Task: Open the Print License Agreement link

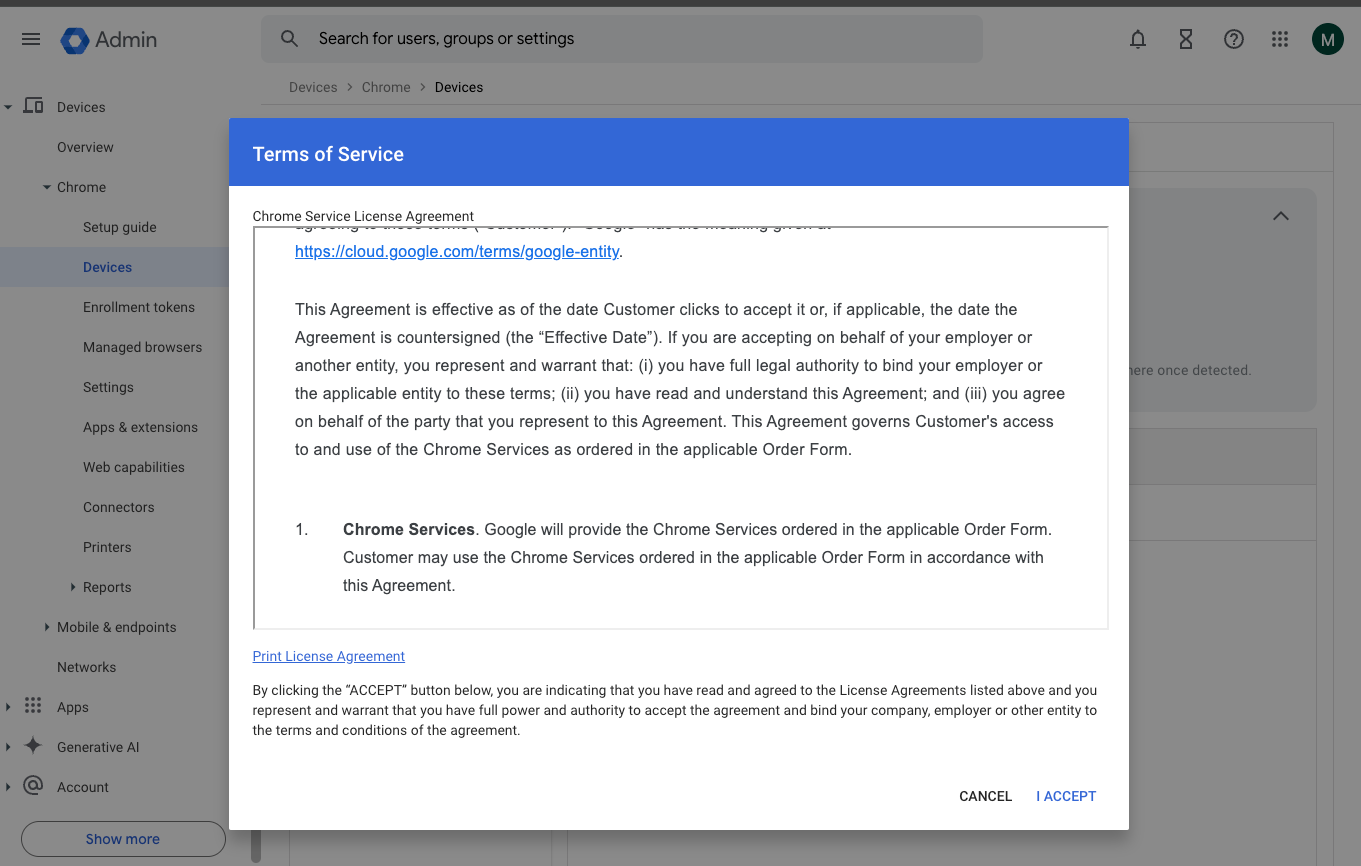Action: coord(329,656)
